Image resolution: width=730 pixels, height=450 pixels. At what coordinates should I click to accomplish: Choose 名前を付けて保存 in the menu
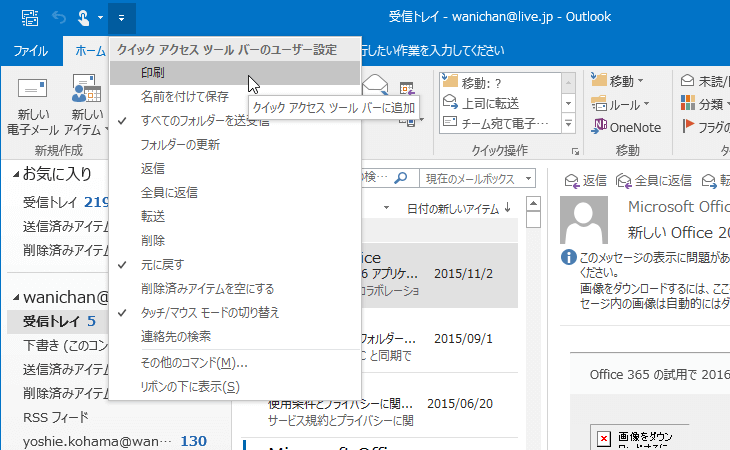point(235,96)
